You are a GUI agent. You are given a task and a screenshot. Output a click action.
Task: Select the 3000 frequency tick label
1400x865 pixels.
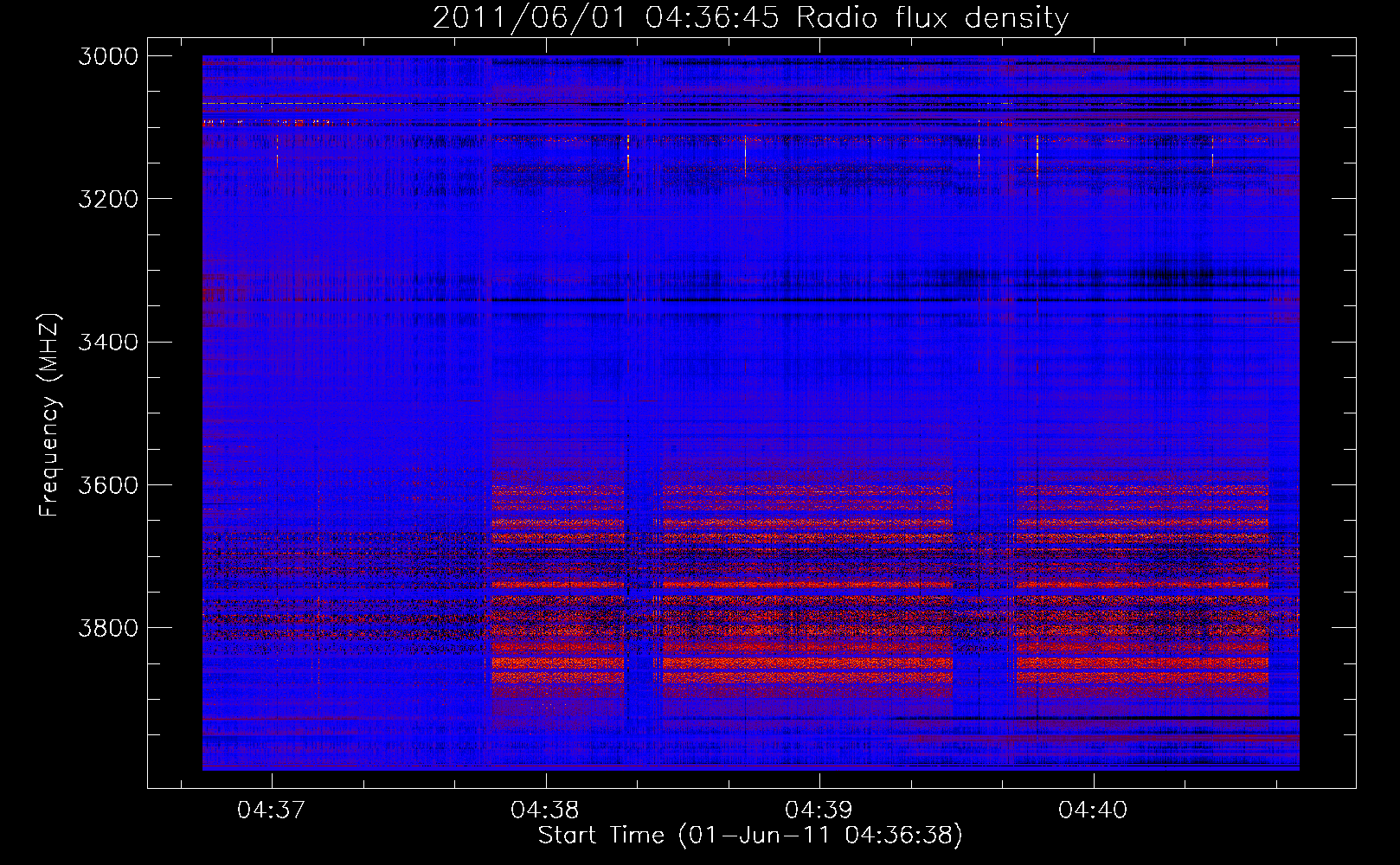tap(108, 56)
